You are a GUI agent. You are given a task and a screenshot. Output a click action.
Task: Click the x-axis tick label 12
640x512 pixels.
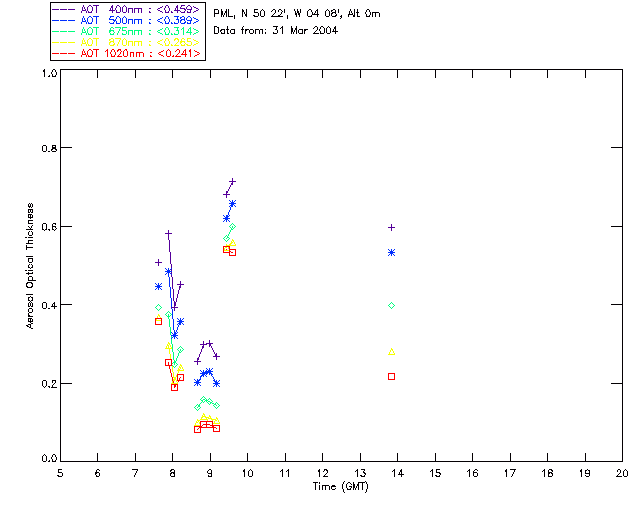click(x=322, y=473)
